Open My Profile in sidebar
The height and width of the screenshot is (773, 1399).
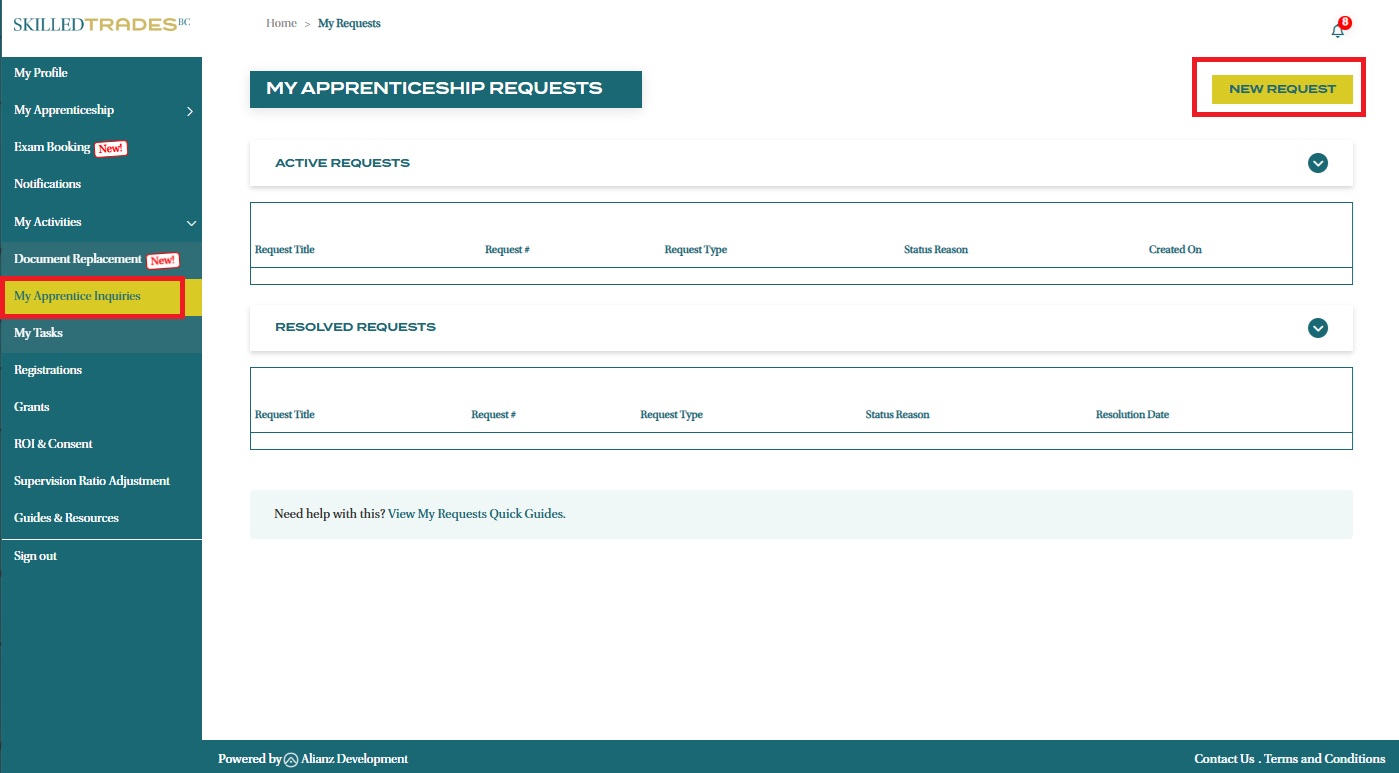pyautogui.click(x=41, y=73)
